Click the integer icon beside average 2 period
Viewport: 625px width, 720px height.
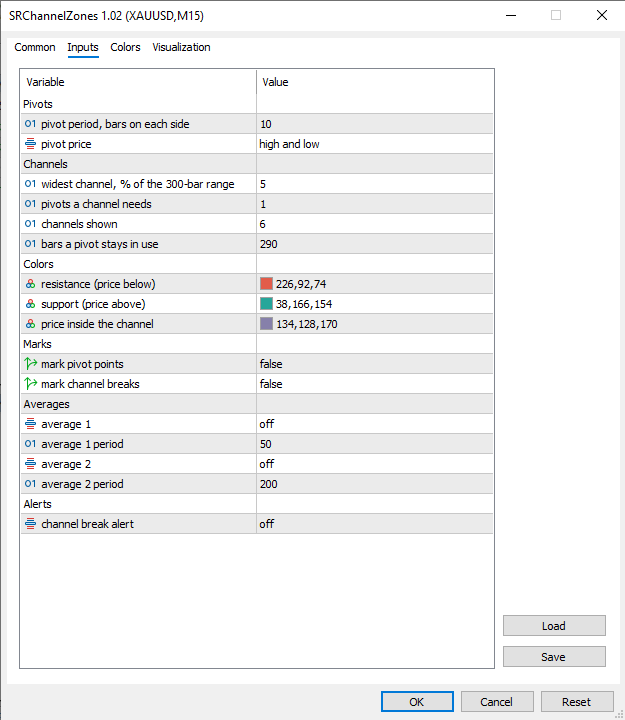click(30, 484)
